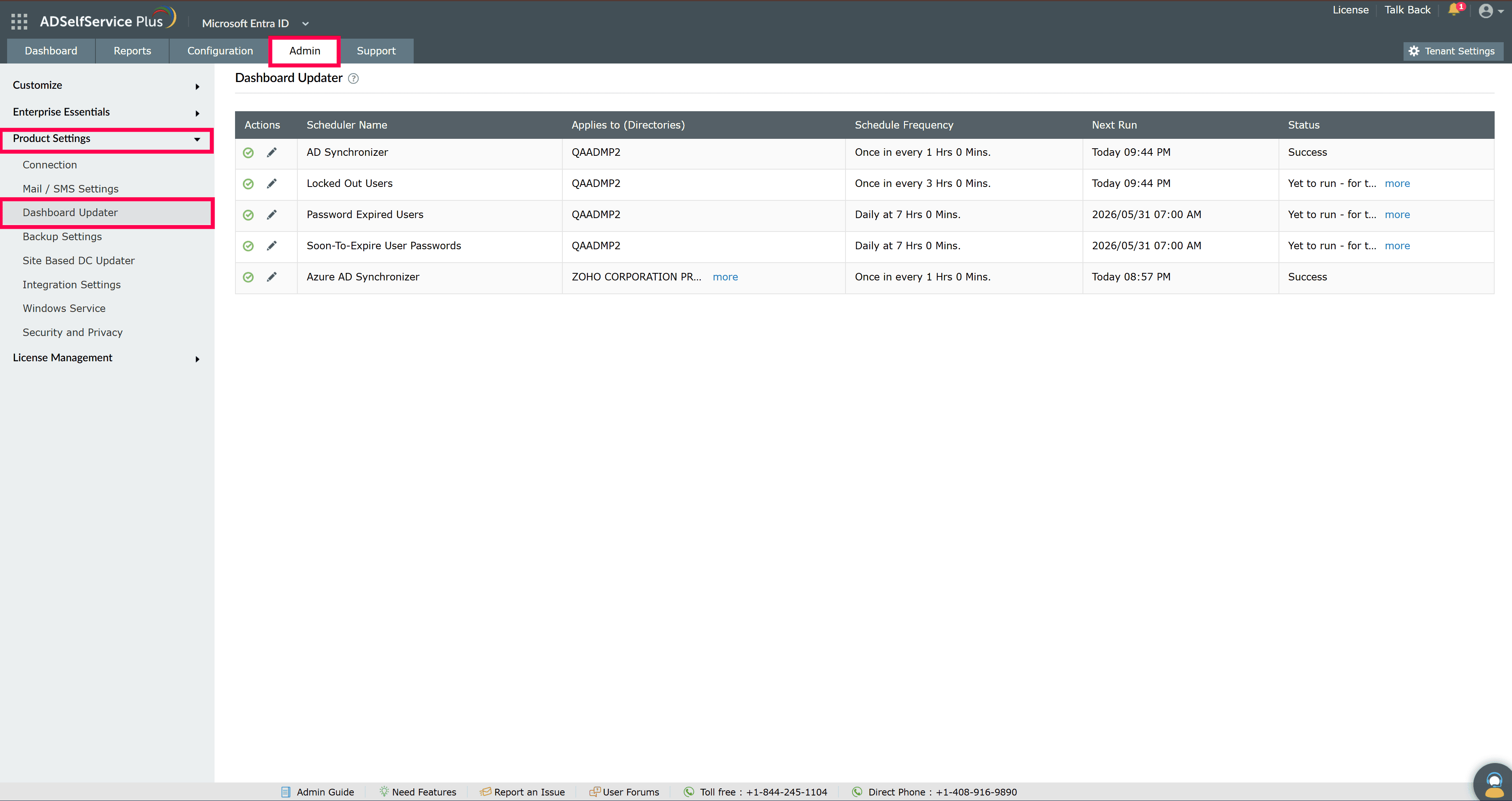Screen dimensions: 1512x801
Task: Open Mail / SMS Settings
Action: [x=71, y=189]
